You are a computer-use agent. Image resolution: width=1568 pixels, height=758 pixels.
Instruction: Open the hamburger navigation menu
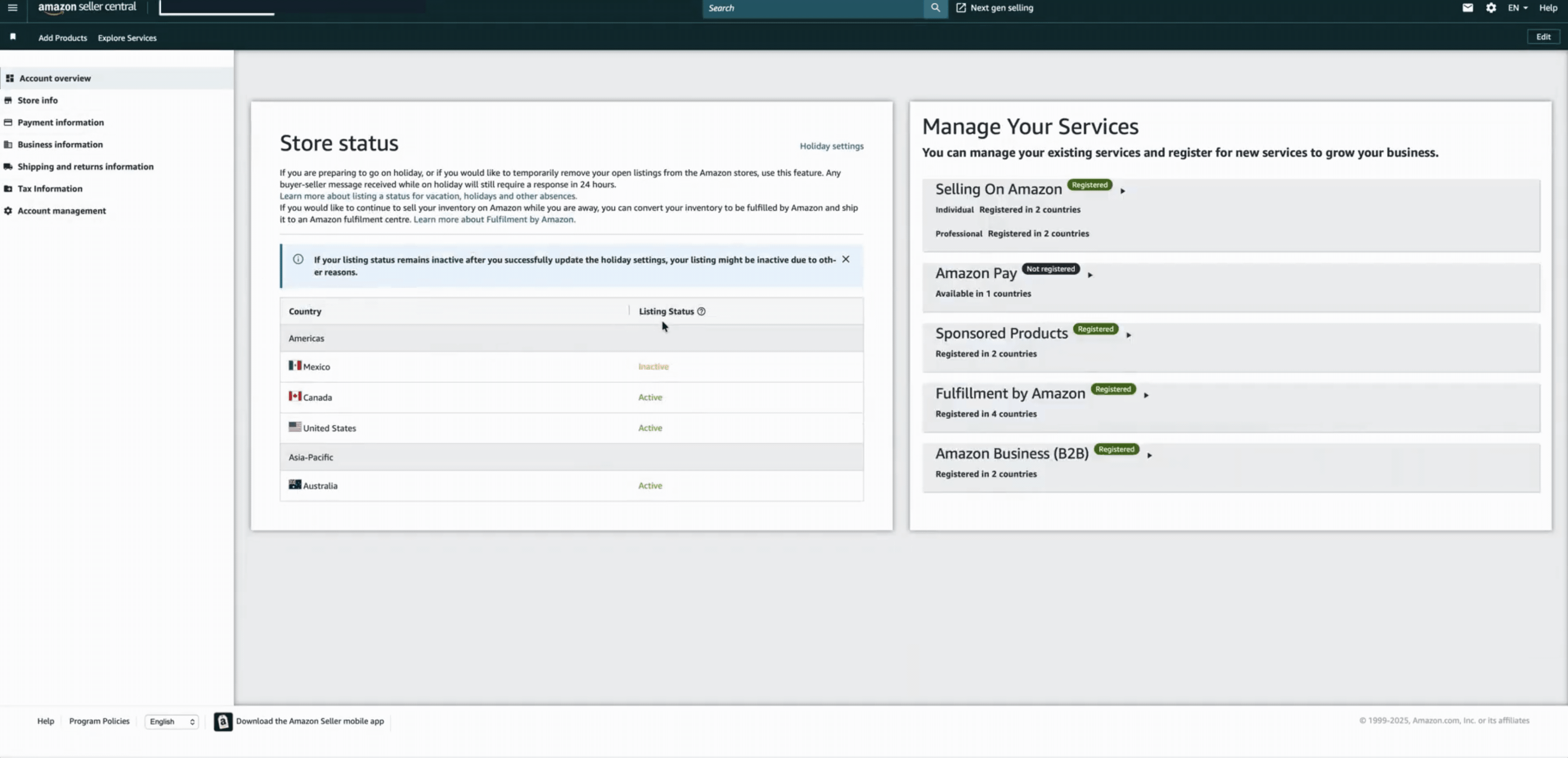click(12, 8)
